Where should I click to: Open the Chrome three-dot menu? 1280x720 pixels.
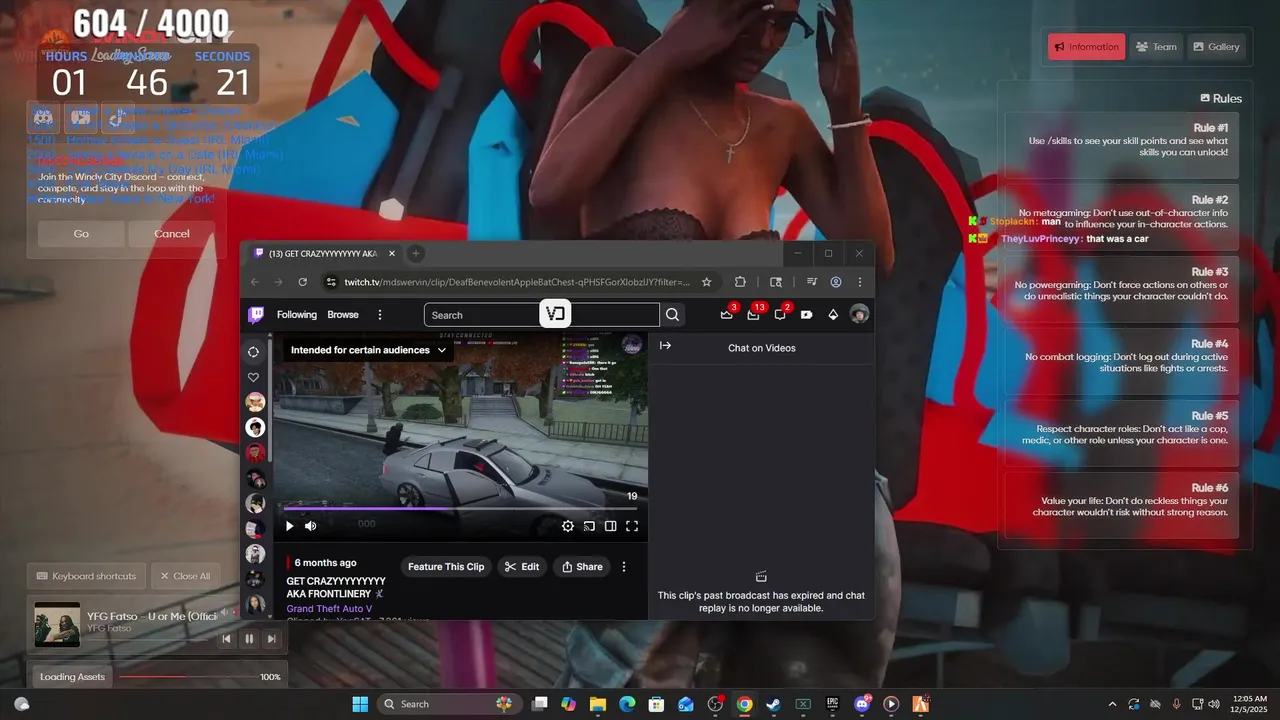(x=860, y=282)
